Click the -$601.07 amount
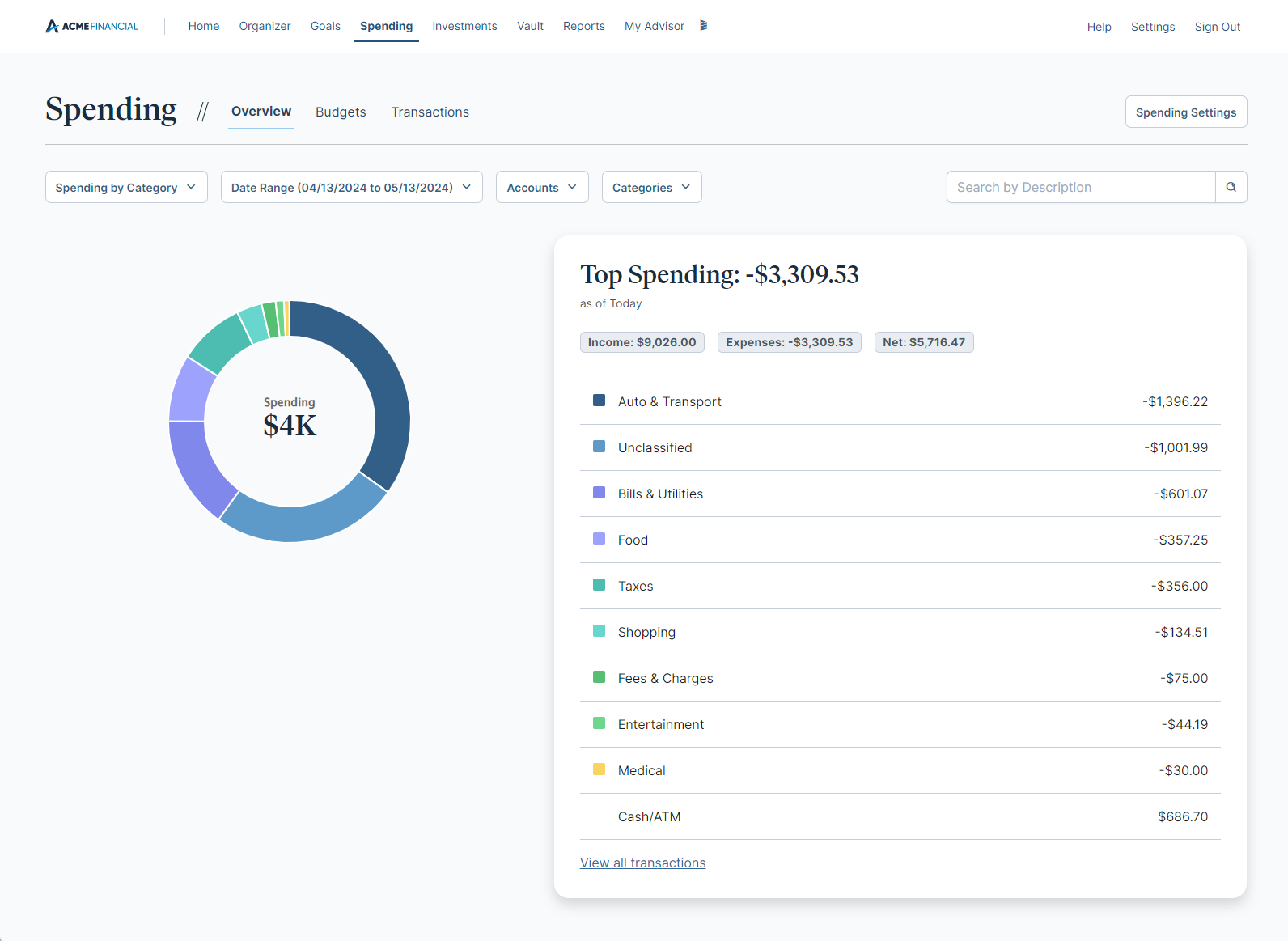Image resolution: width=1288 pixels, height=941 pixels. tap(1180, 494)
